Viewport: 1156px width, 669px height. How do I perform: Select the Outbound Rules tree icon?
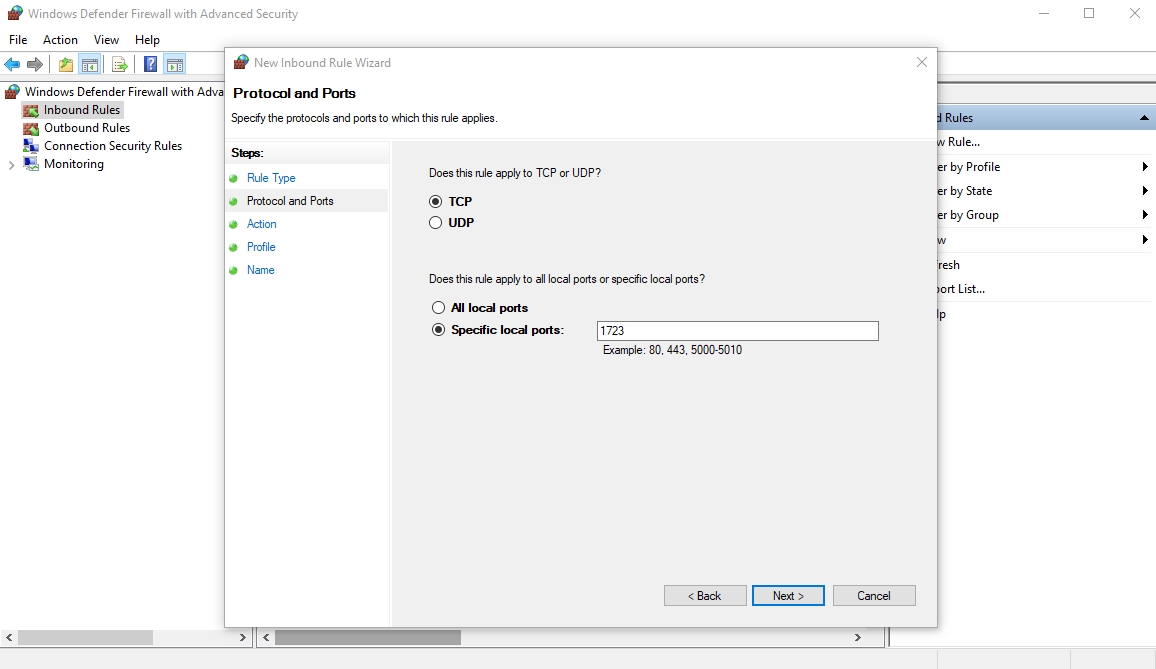pyautogui.click(x=31, y=128)
